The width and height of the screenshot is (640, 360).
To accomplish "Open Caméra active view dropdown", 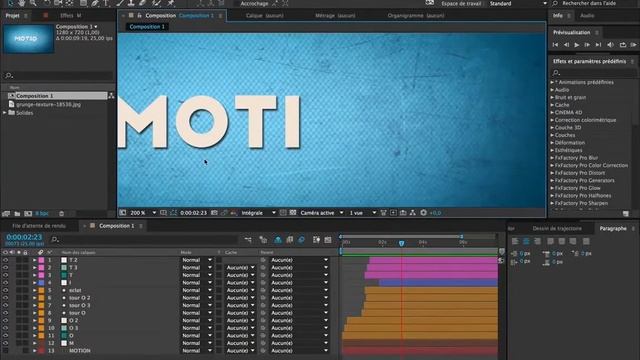I will tap(322, 213).
